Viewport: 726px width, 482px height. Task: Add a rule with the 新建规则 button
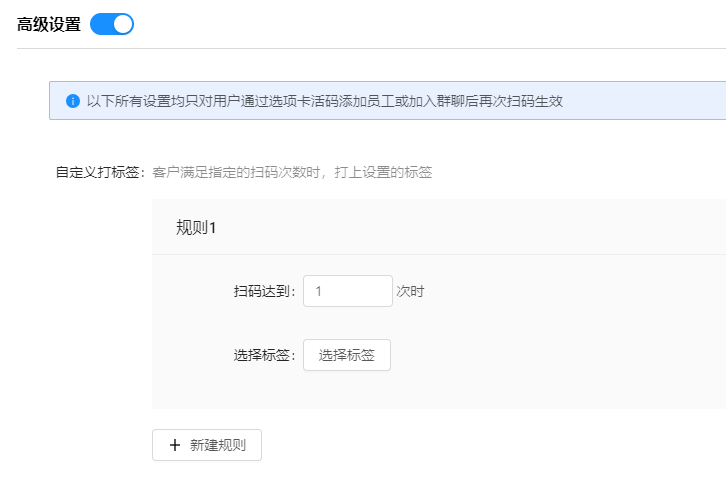[x=207, y=445]
